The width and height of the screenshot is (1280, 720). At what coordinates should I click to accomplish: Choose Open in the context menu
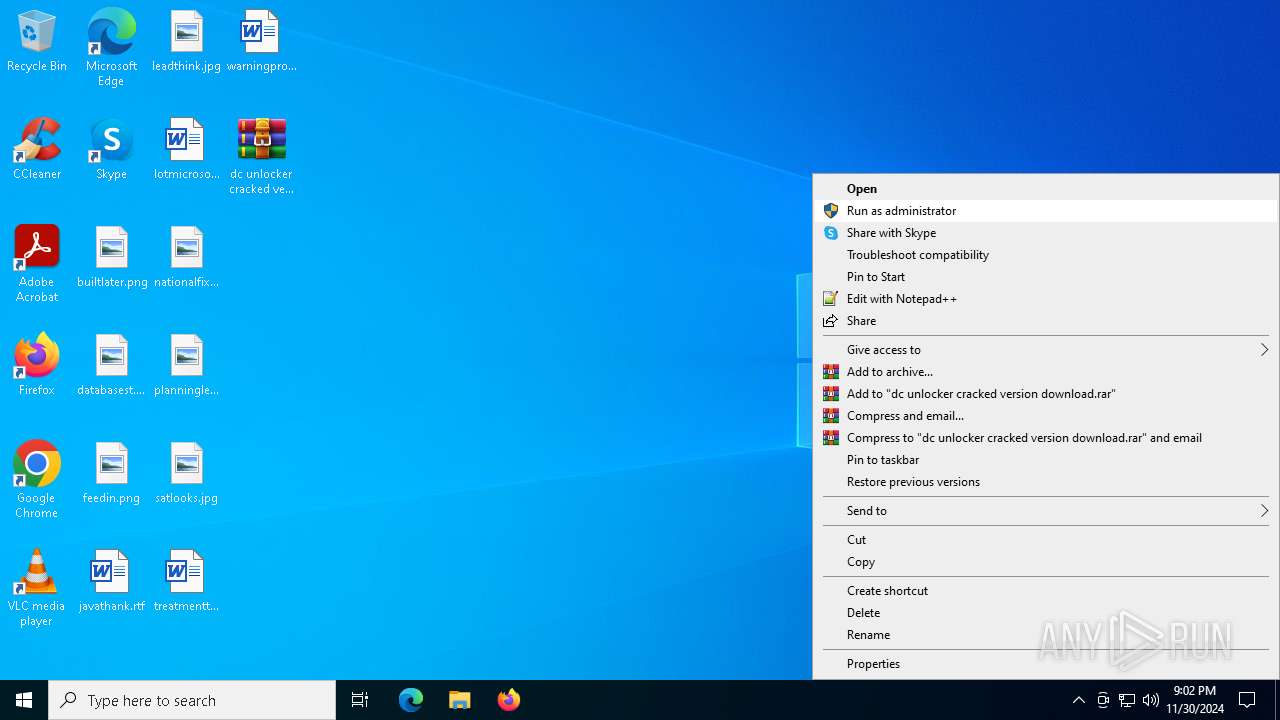[x=1046, y=189]
